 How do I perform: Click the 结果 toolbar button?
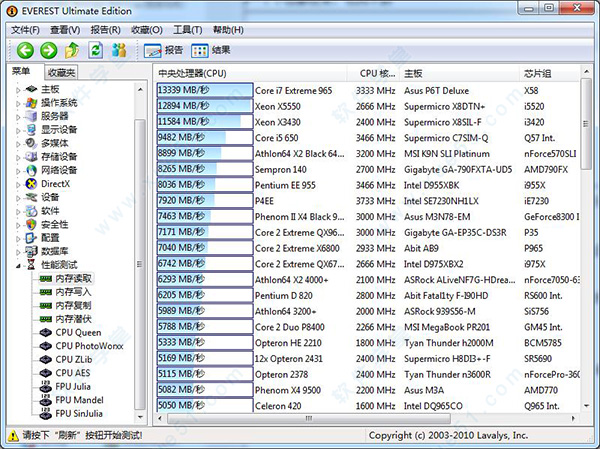pos(210,50)
